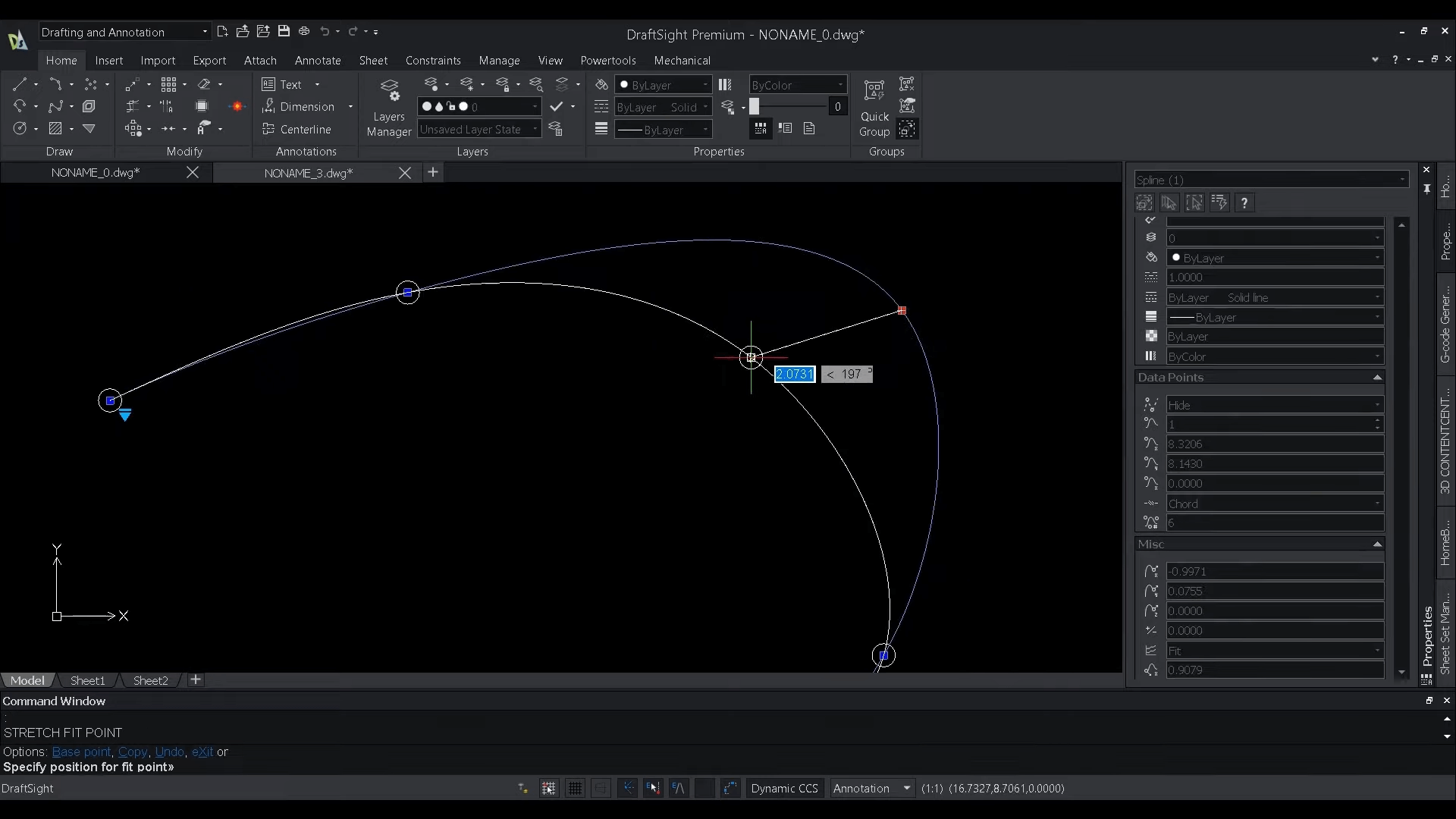Open the Sheet2 tab
Screen dimensions: 1456x819
click(150, 680)
